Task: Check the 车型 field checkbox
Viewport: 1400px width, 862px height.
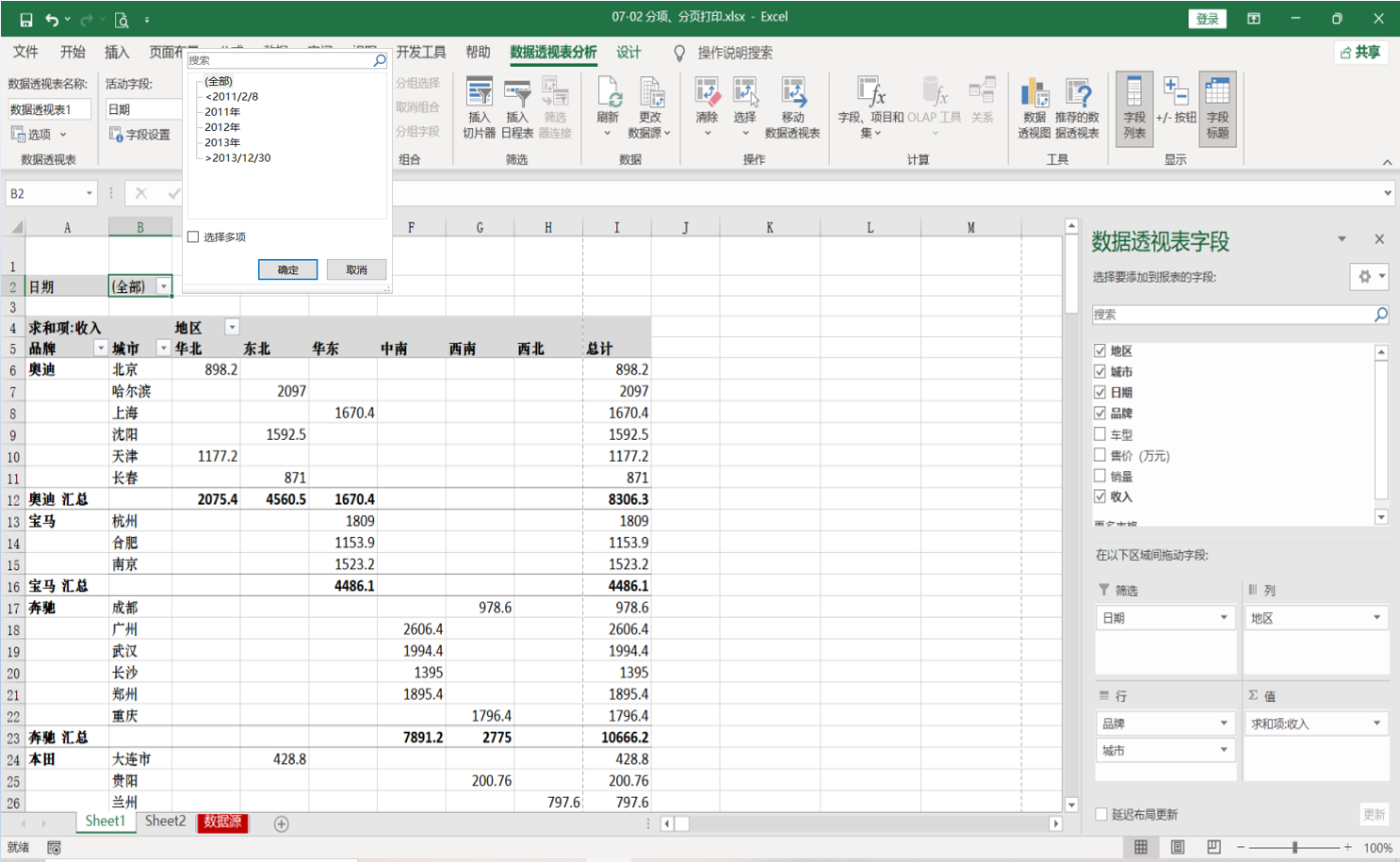Action: (1099, 434)
